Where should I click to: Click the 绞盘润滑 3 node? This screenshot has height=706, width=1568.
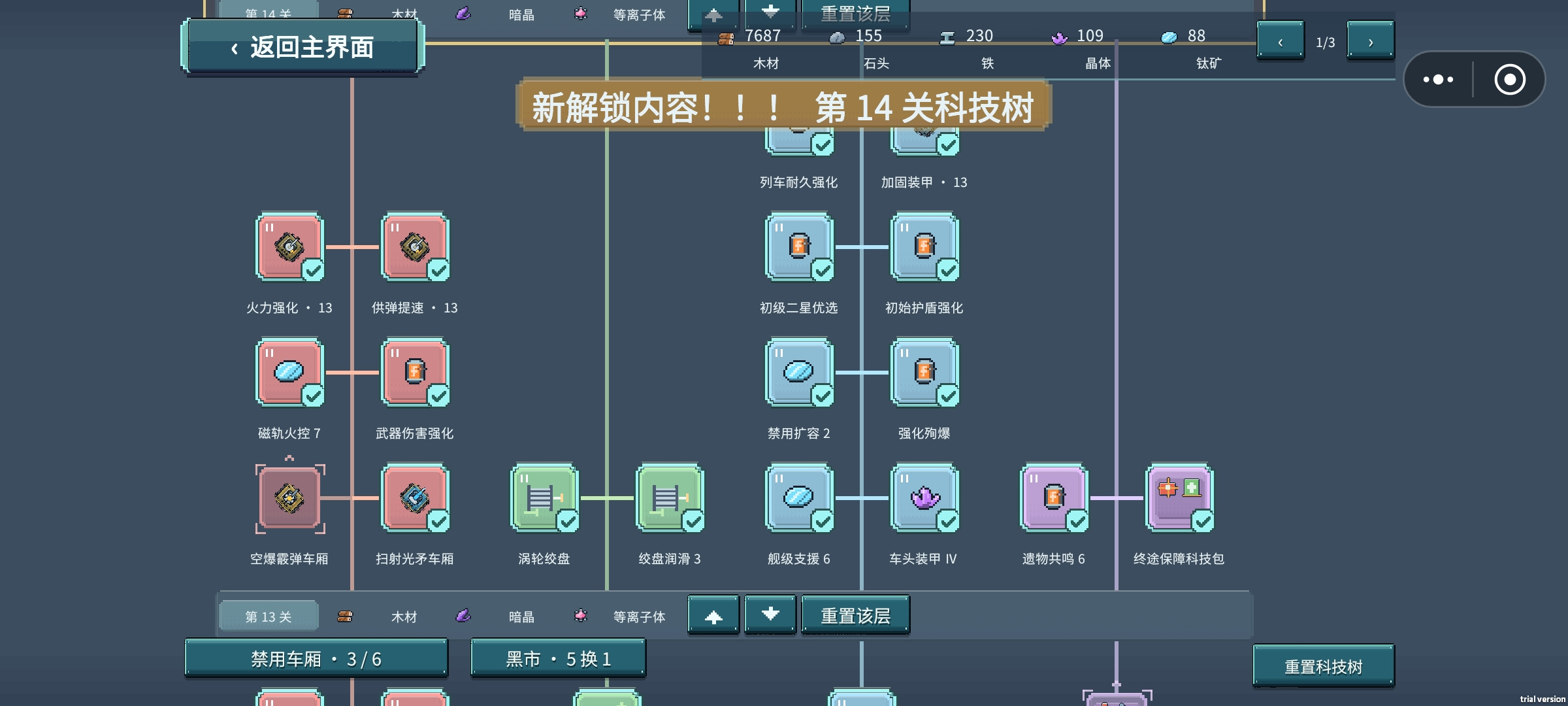[670, 498]
